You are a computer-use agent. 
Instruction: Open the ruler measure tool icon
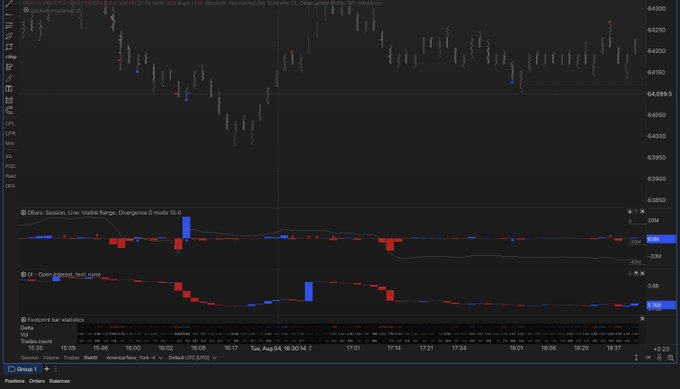[x=9, y=100]
